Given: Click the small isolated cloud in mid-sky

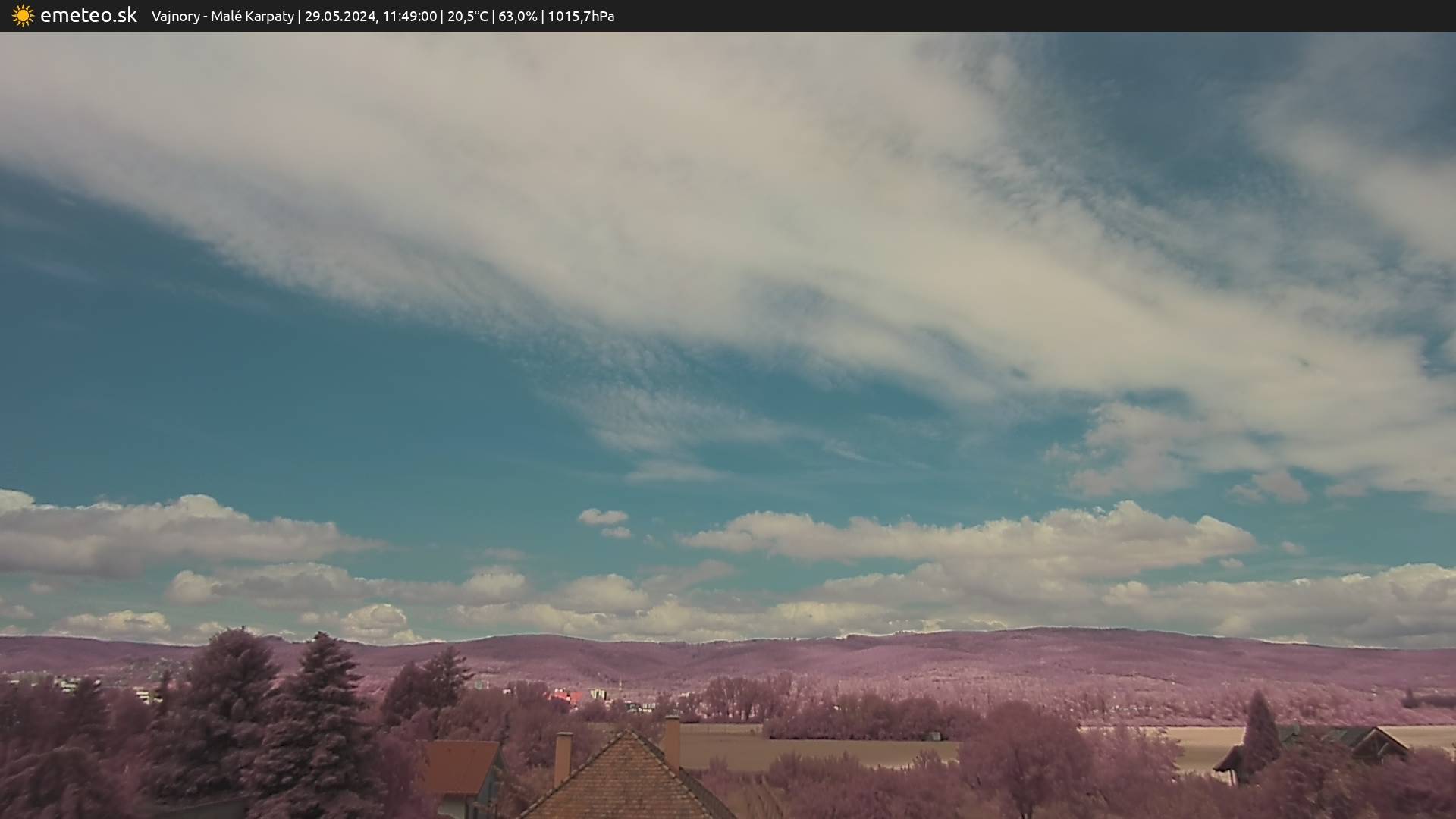Looking at the screenshot, I should [x=603, y=518].
